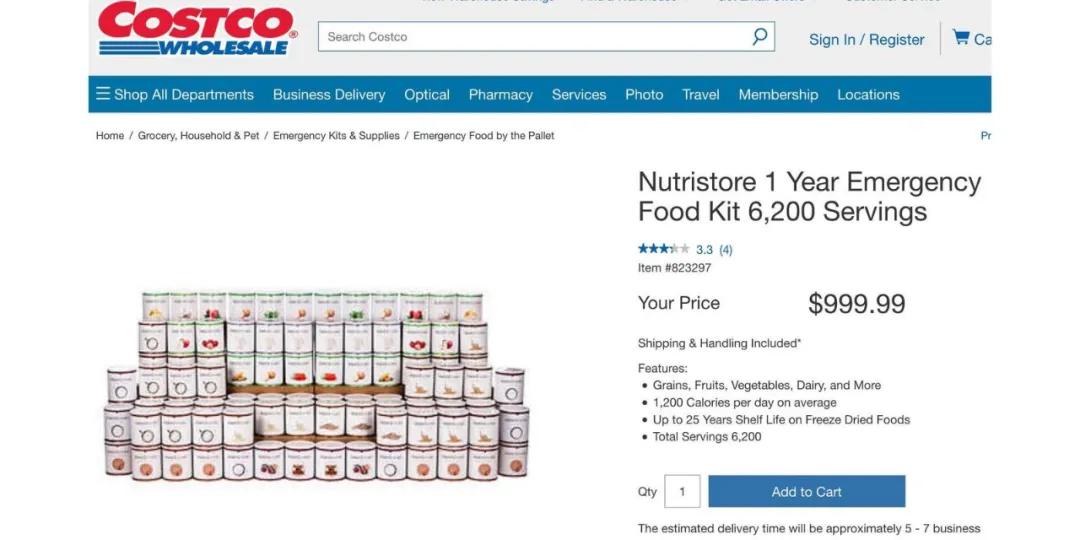The image size is (1080, 540).
Task: Click the Costco Wholesale logo
Action: tap(198, 28)
